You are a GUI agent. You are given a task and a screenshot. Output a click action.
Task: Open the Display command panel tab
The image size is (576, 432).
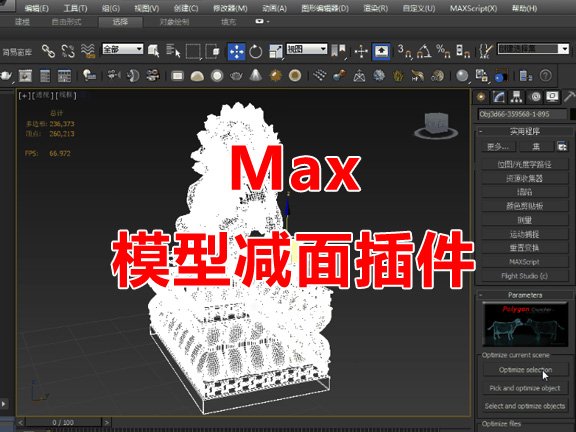552,97
